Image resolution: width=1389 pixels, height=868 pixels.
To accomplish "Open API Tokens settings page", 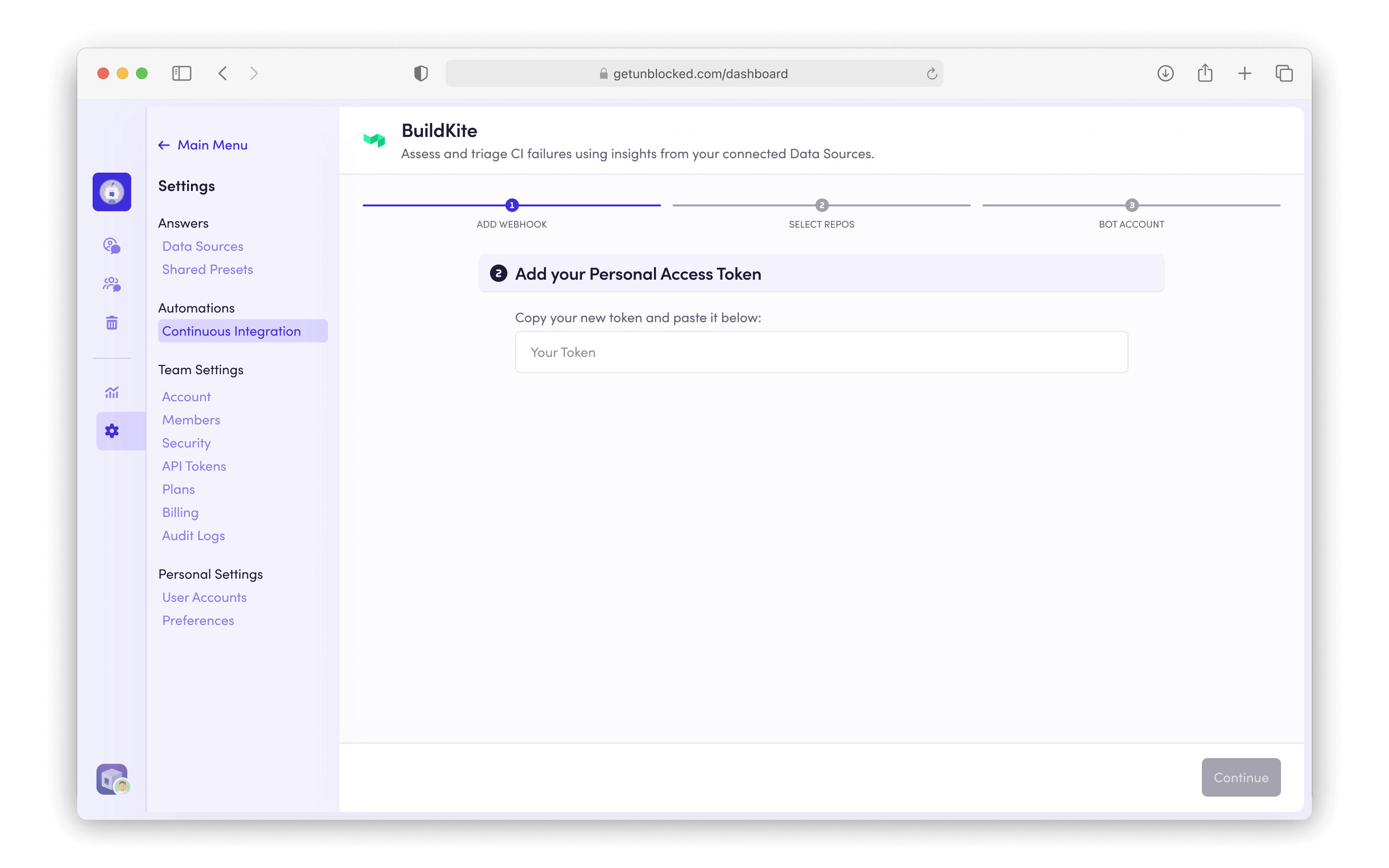I will [x=194, y=466].
